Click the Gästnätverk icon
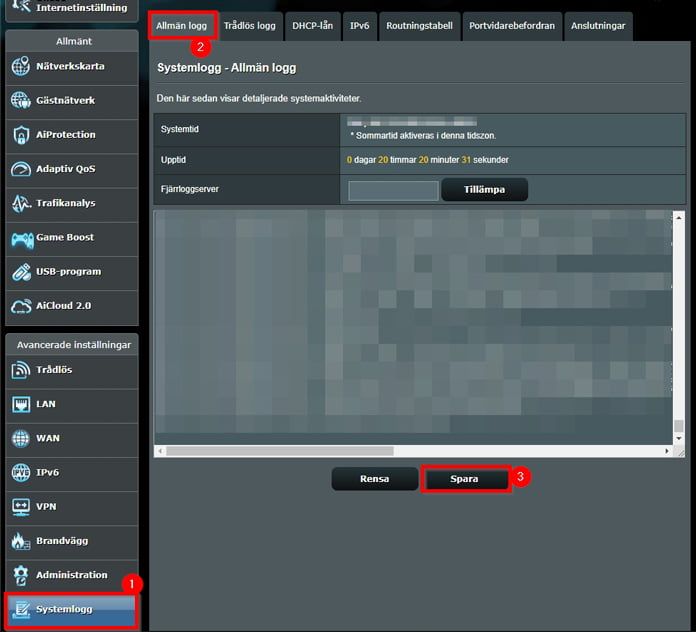The height and width of the screenshot is (632, 696). (20, 101)
